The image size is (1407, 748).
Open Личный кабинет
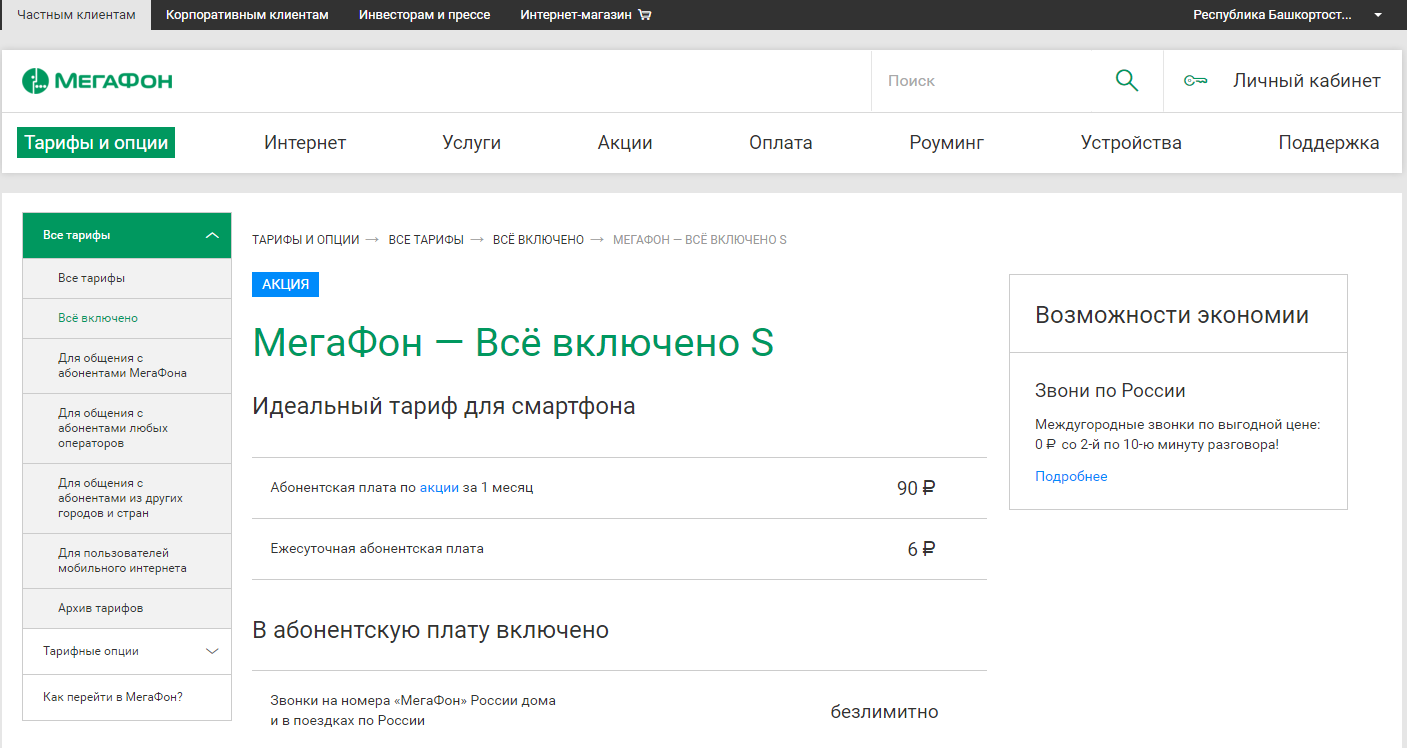pos(1306,81)
